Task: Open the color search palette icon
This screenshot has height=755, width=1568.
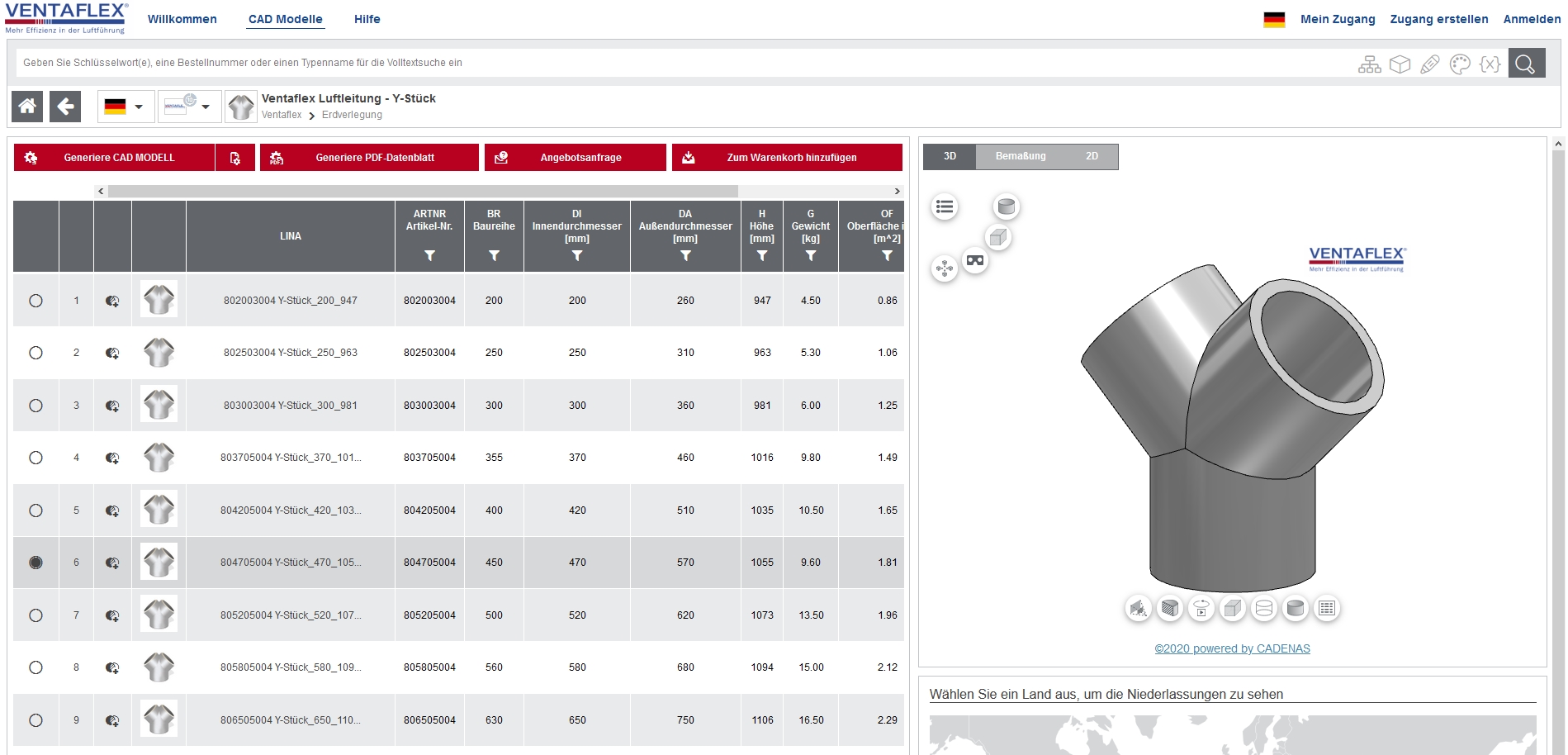Action: pyautogui.click(x=1460, y=64)
